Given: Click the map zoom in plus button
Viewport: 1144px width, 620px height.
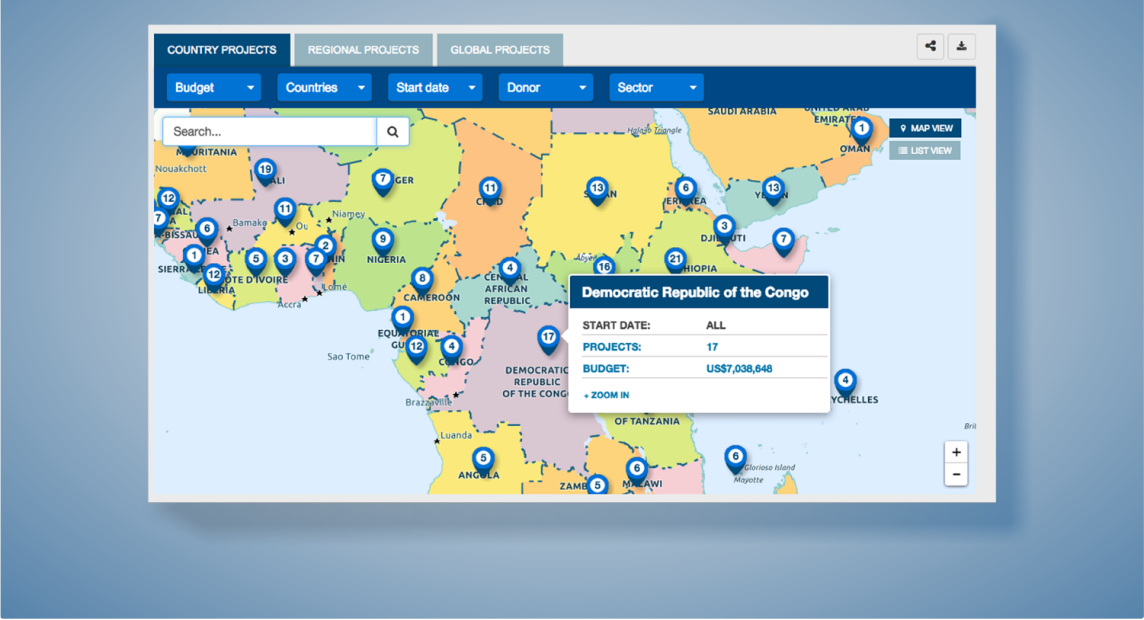Looking at the screenshot, I should 956,452.
